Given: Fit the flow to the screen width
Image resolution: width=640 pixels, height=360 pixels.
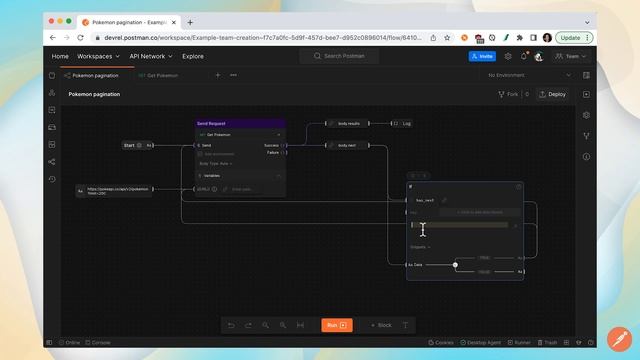Looking at the screenshot, I should tap(300, 325).
